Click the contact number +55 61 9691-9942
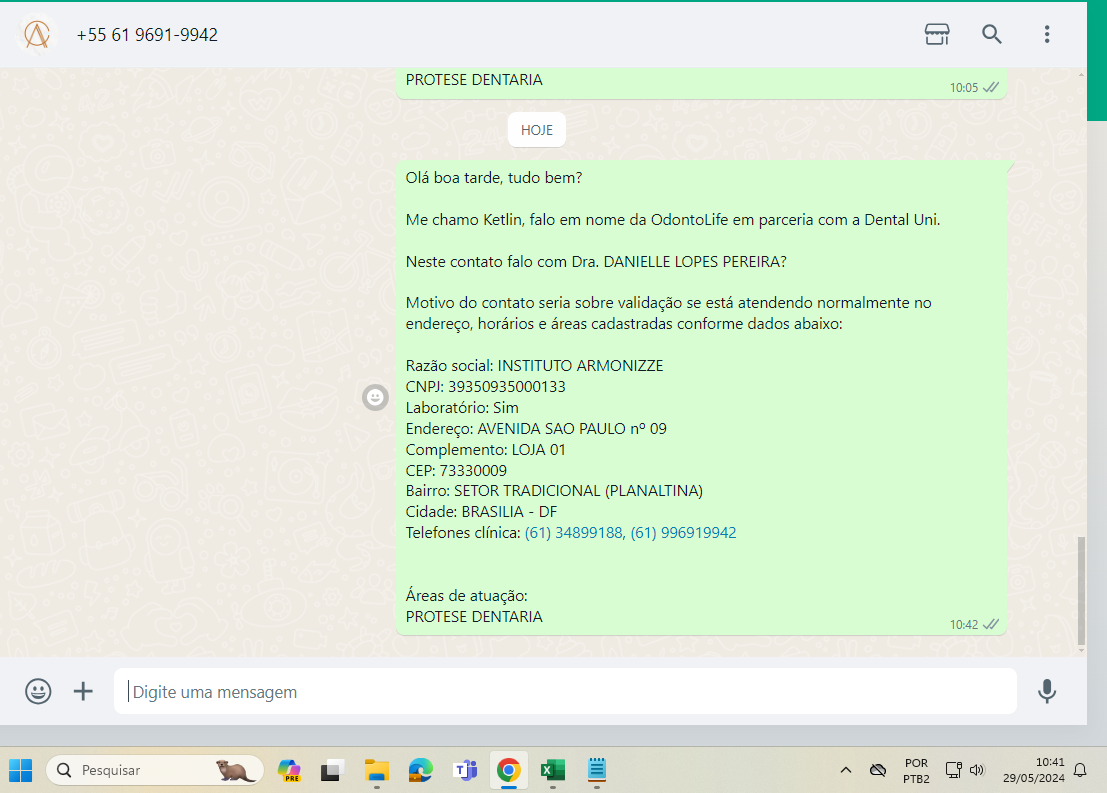Screen dimensions: 1107x793 coord(147,35)
